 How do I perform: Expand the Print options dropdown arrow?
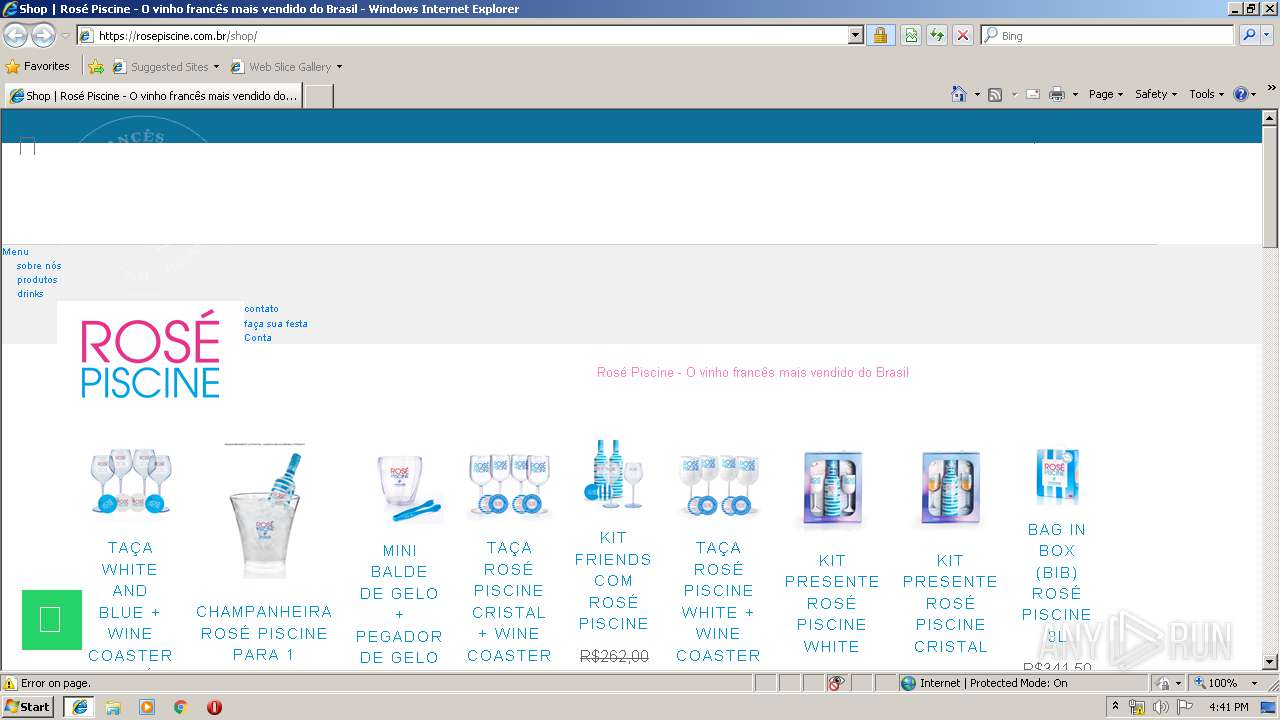click(x=1075, y=94)
